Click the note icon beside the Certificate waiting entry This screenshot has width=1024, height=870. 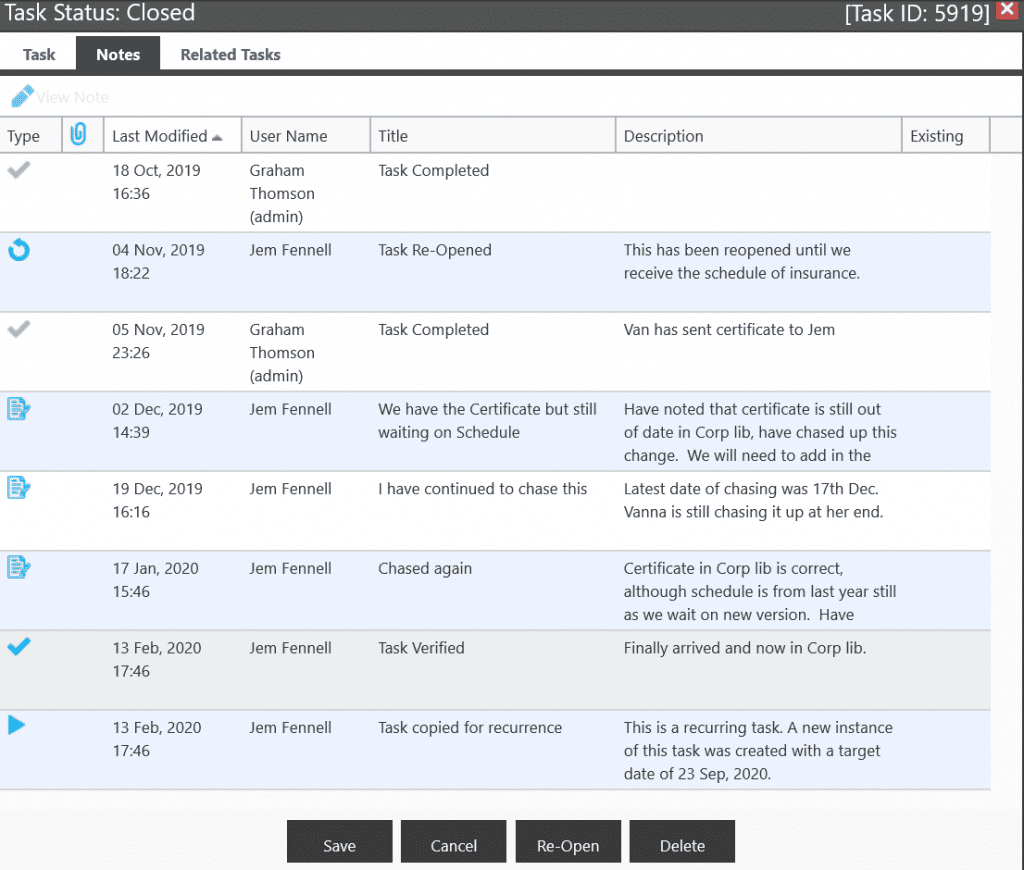pos(18,409)
